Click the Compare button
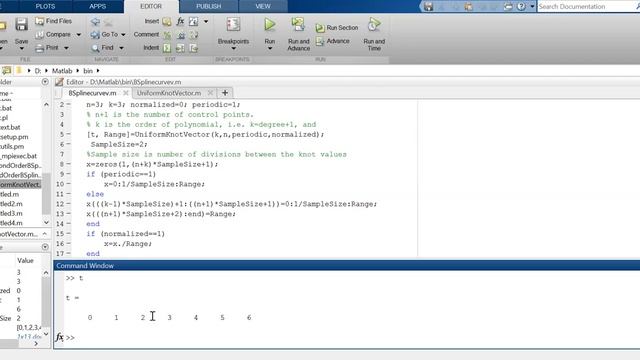The height and width of the screenshot is (360, 640). (x=53, y=34)
